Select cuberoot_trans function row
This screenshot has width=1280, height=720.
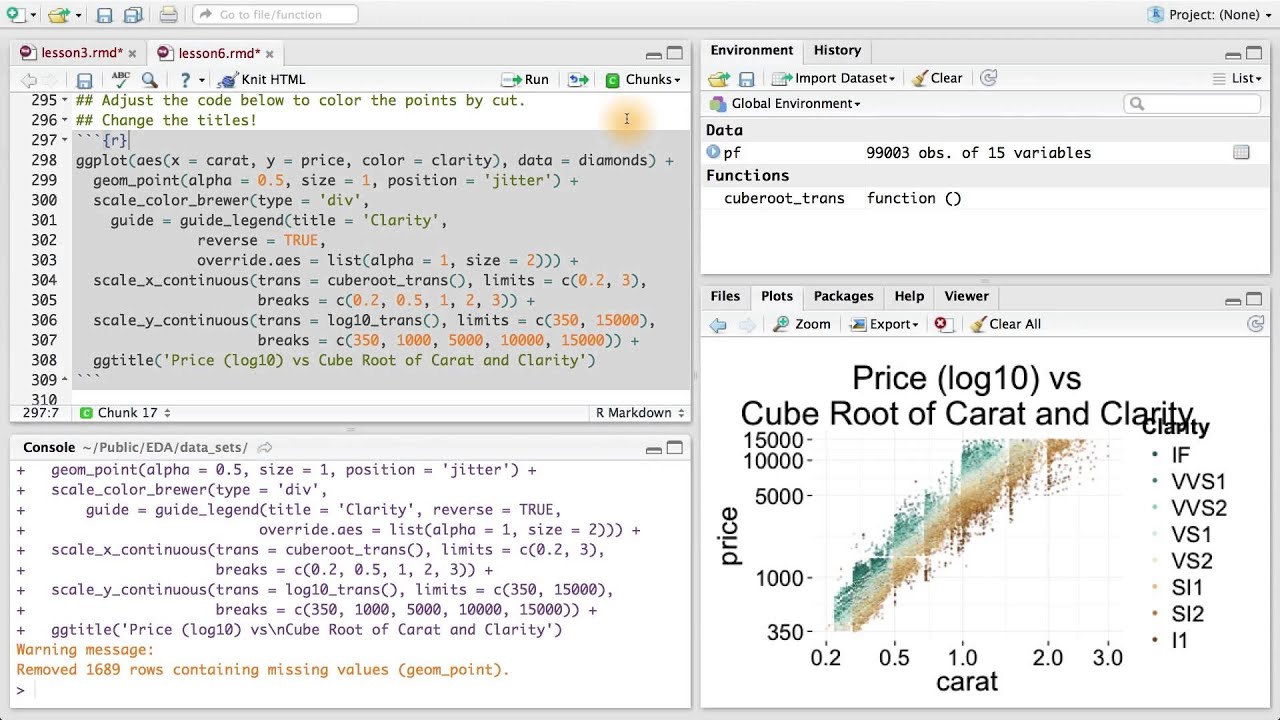pos(985,198)
